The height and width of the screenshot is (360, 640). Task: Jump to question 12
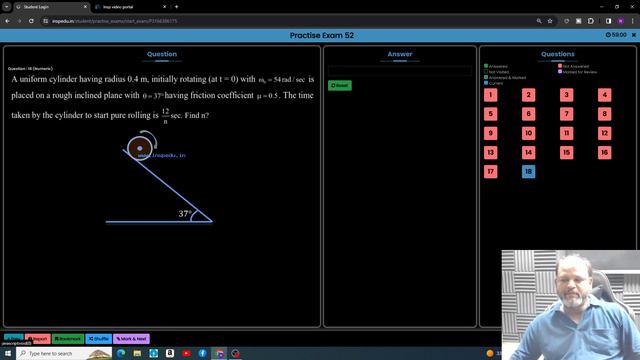604,133
